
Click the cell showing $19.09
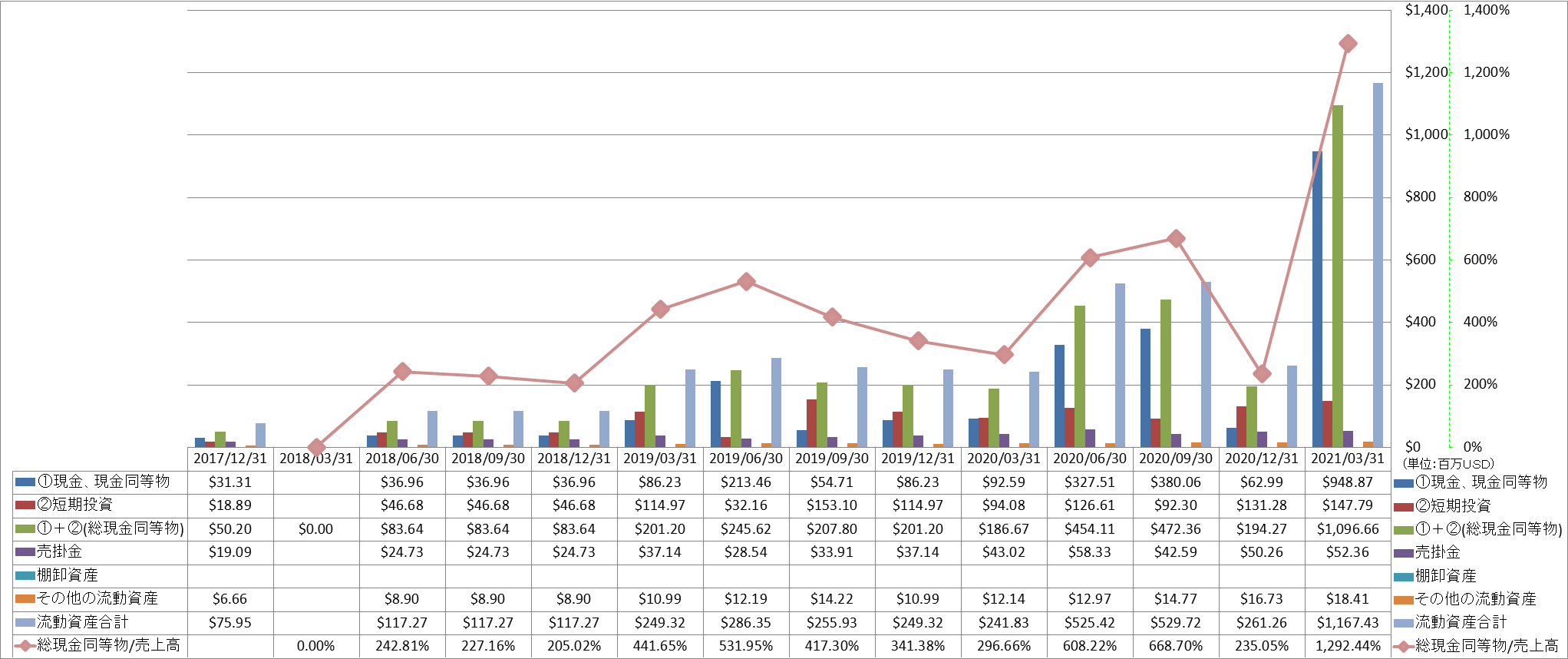[x=230, y=552]
